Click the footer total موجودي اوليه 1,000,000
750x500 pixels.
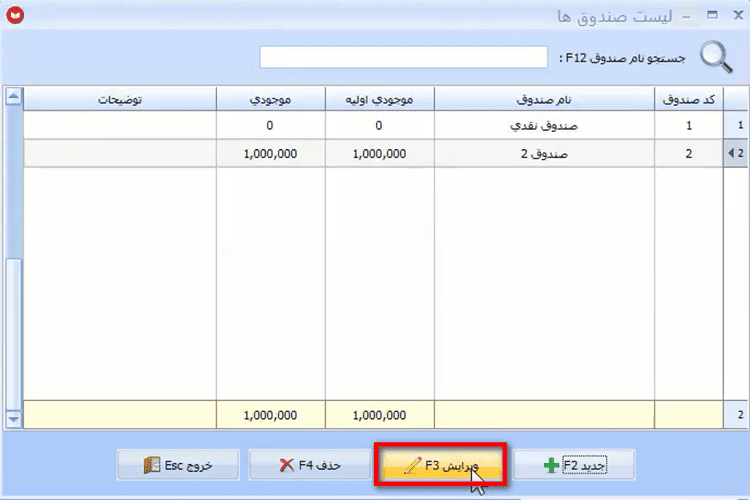(379, 415)
